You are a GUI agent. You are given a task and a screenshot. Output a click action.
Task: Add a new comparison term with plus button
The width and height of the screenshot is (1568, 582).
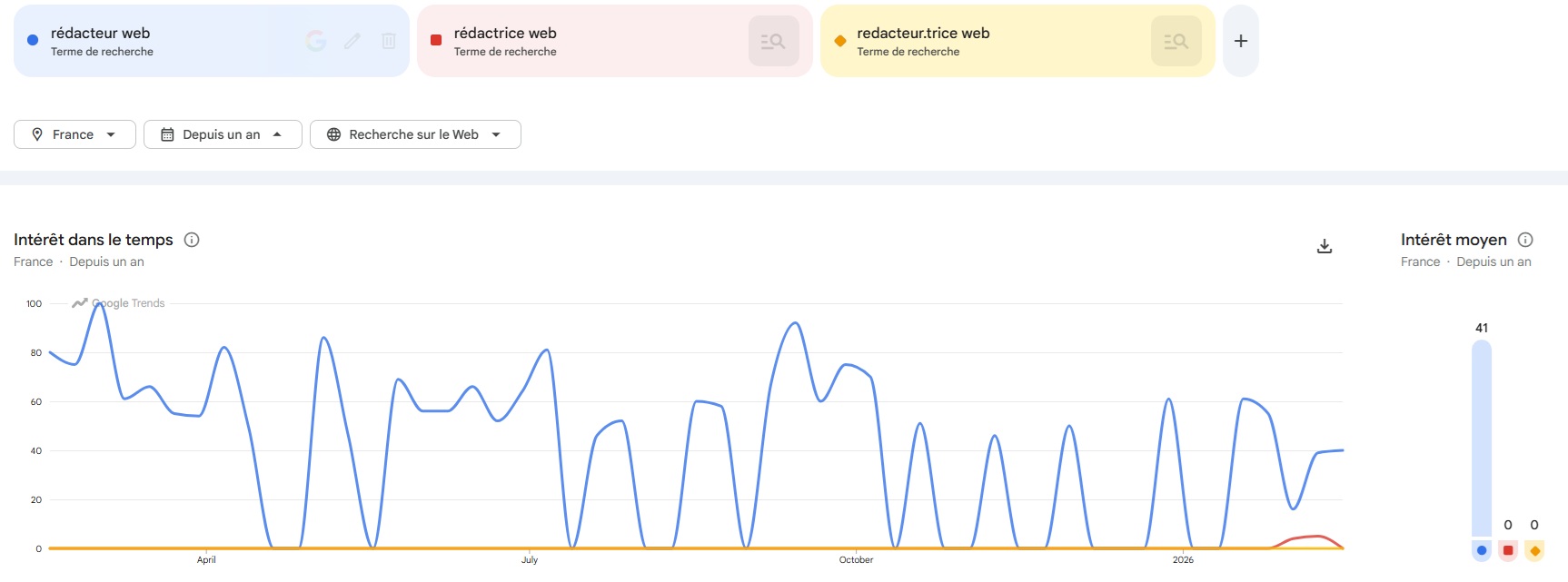[x=1240, y=41]
